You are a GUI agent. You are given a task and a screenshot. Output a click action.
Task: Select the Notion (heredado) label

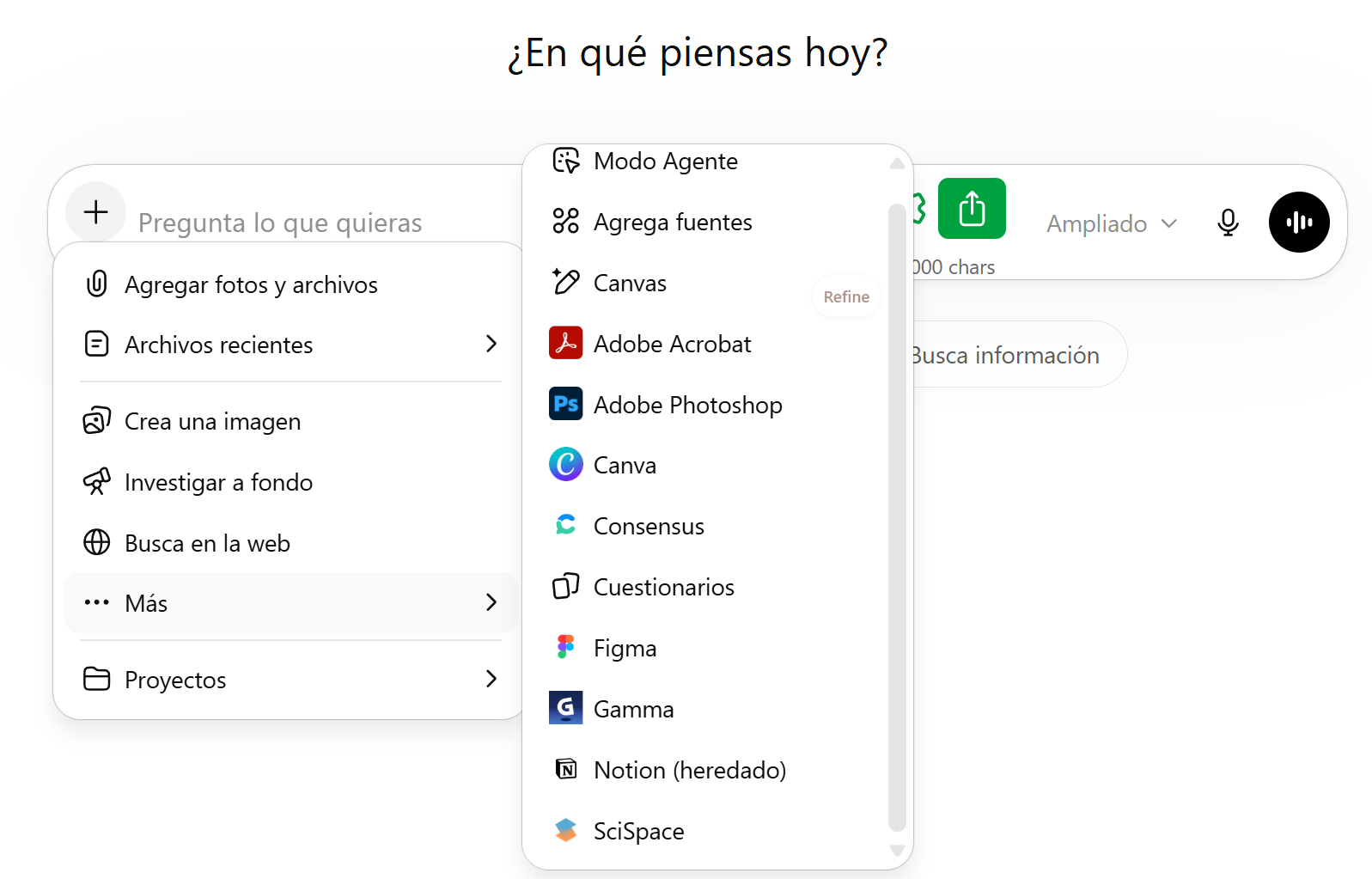point(690,770)
